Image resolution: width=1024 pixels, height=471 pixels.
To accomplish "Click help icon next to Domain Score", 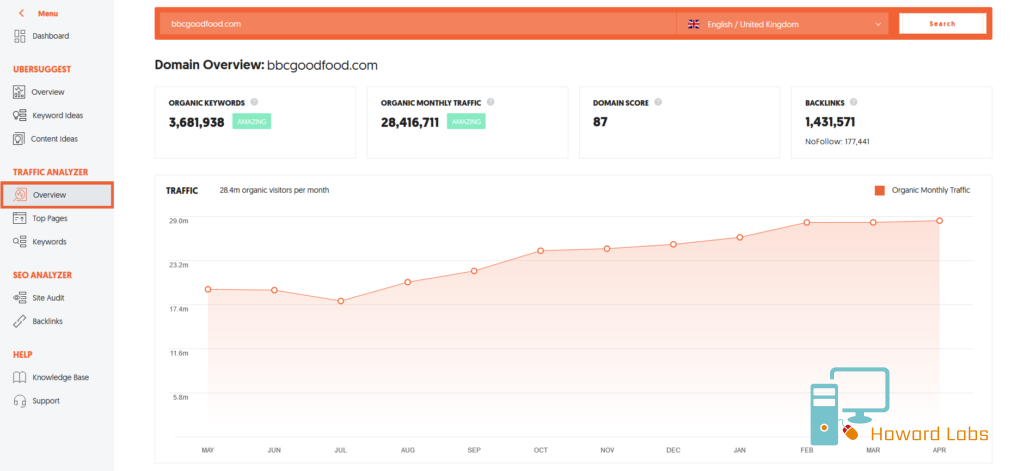I will pyautogui.click(x=658, y=102).
